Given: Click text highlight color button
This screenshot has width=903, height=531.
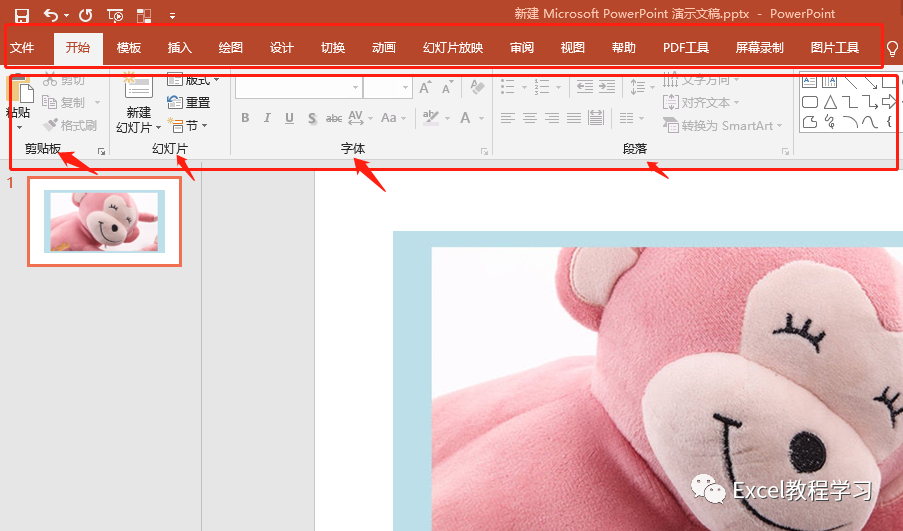Looking at the screenshot, I should [431, 118].
